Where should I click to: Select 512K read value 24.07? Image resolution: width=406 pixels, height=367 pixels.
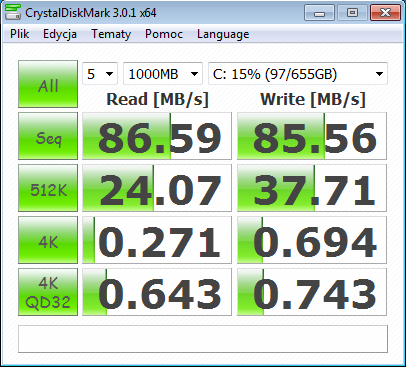[x=157, y=188]
